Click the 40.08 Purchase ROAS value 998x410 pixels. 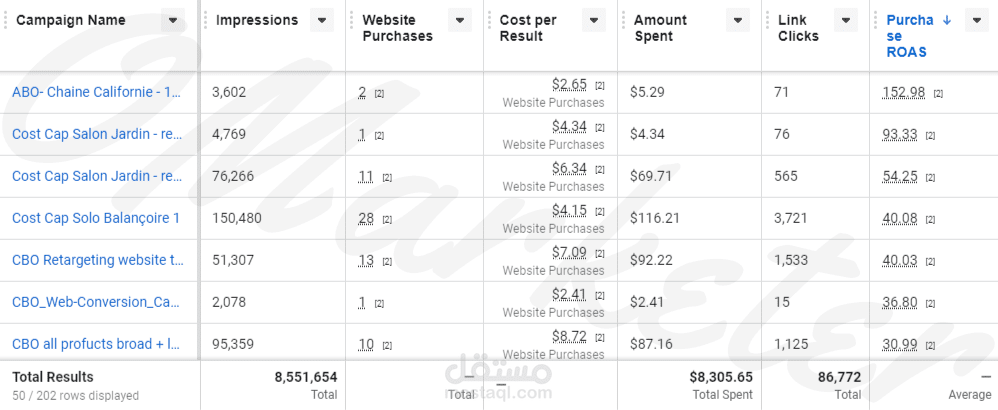[899, 219]
